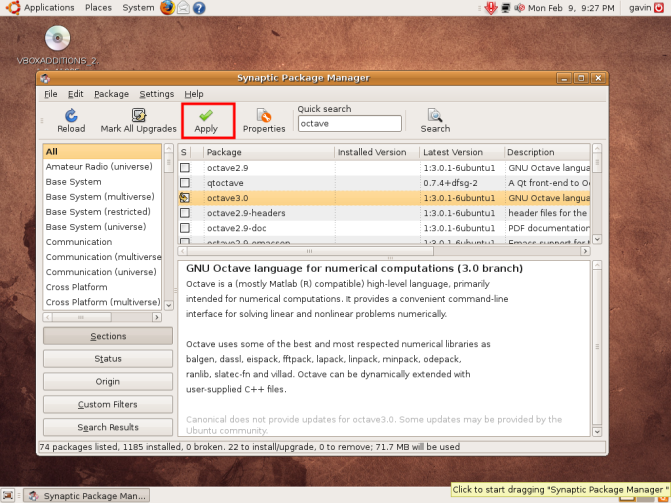Click the Origin filter button
Viewport: 671px width, 503px height.
pos(108,381)
